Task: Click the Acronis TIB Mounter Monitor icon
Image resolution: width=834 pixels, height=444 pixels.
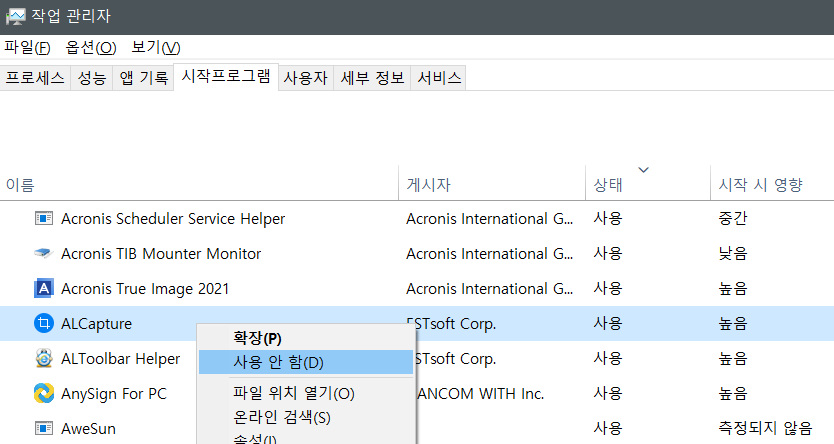Action: [x=44, y=253]
